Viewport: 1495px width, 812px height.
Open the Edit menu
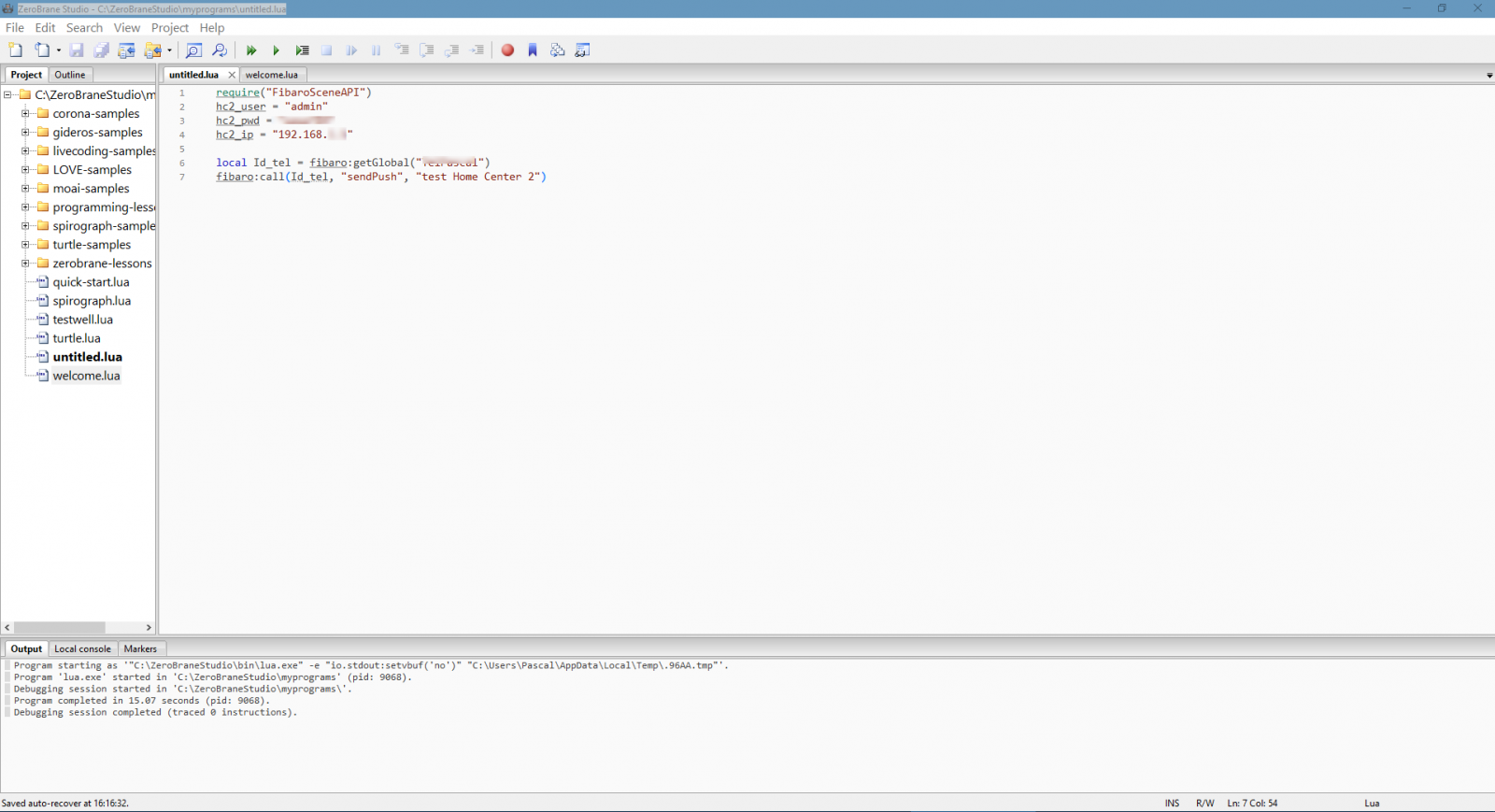click(45, 28)
